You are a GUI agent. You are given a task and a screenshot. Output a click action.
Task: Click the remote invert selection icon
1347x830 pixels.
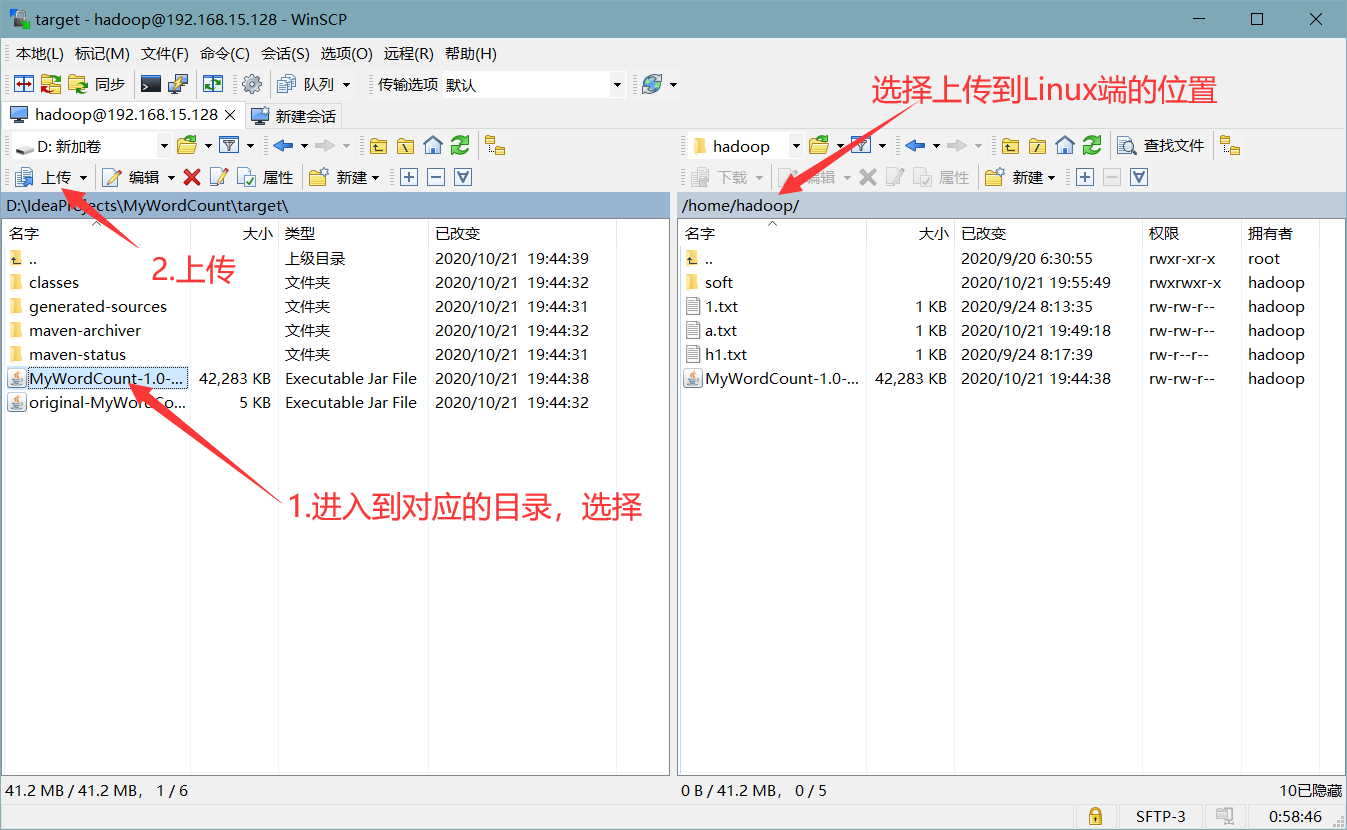click(x=1138, y=177)
